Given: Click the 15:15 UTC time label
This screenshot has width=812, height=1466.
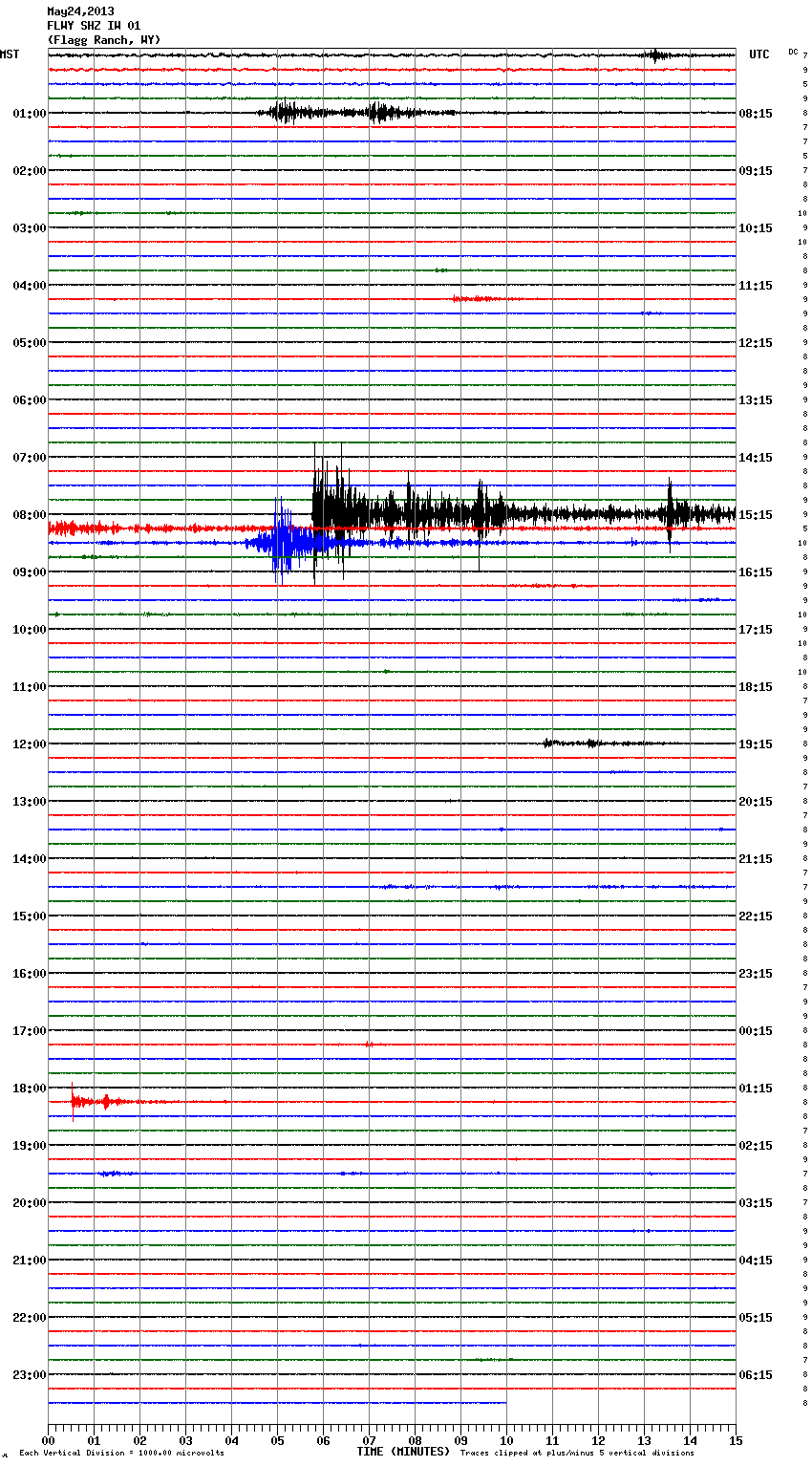Looking at the screenshot, I should 756,515.
